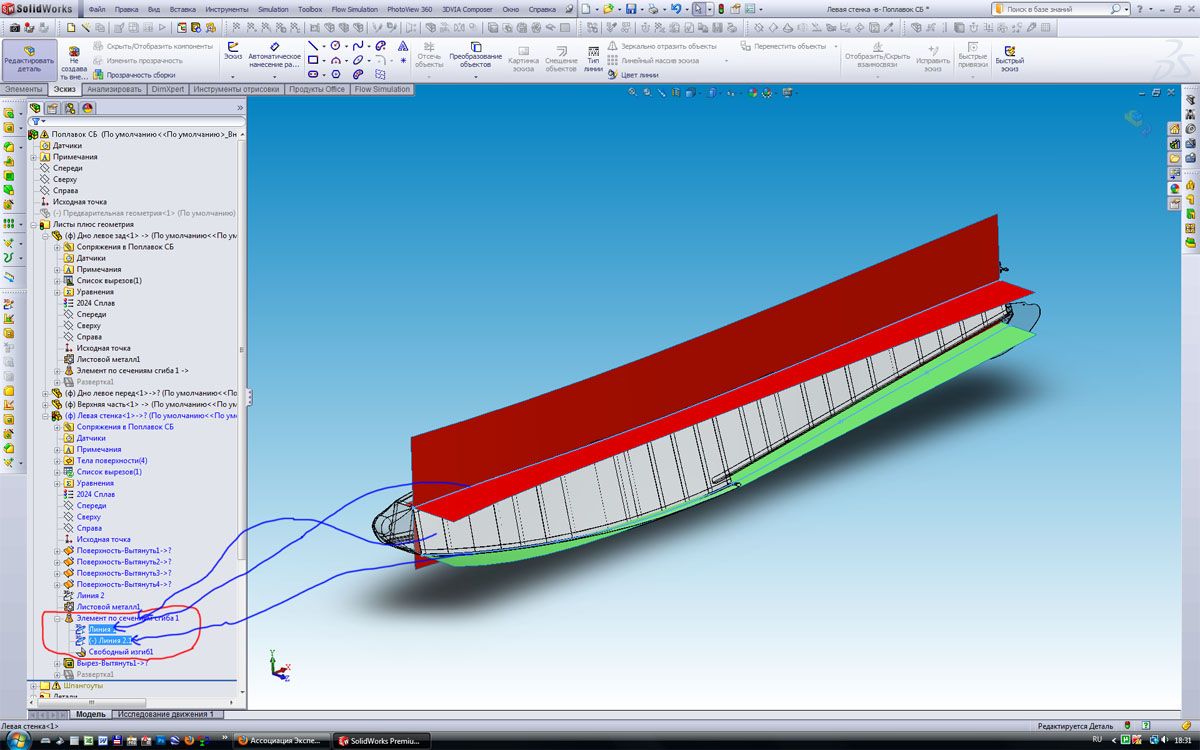Click Линейный массив эскиза button
This screenshot has height=750, width=1200.
653,61
